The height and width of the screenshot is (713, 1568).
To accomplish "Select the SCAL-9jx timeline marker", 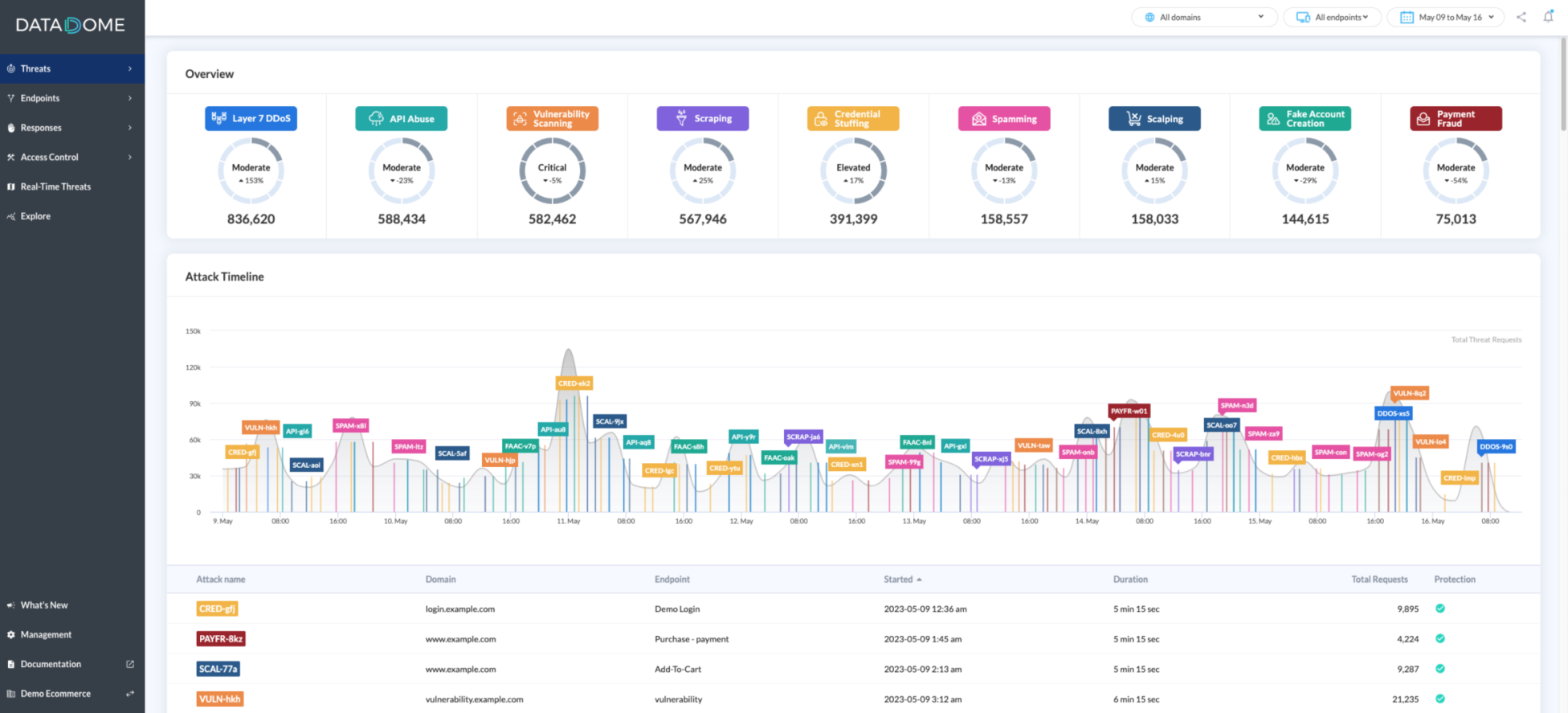I will coord(610,422).
